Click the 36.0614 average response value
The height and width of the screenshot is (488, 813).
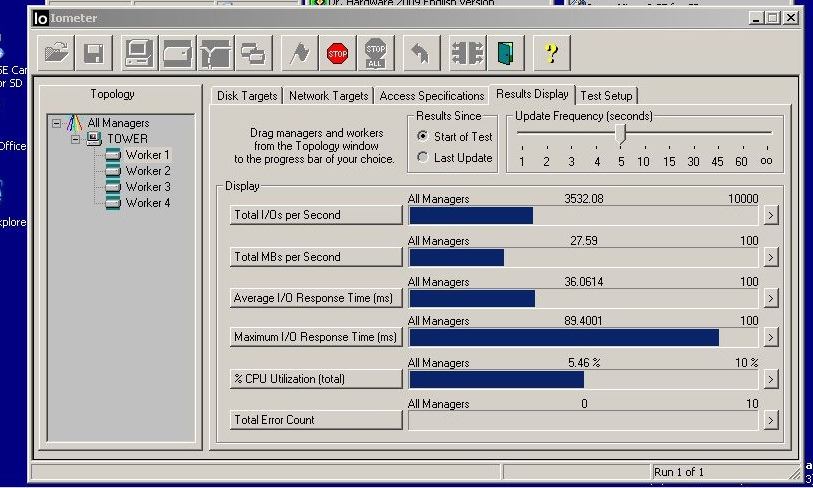(583, 282)
